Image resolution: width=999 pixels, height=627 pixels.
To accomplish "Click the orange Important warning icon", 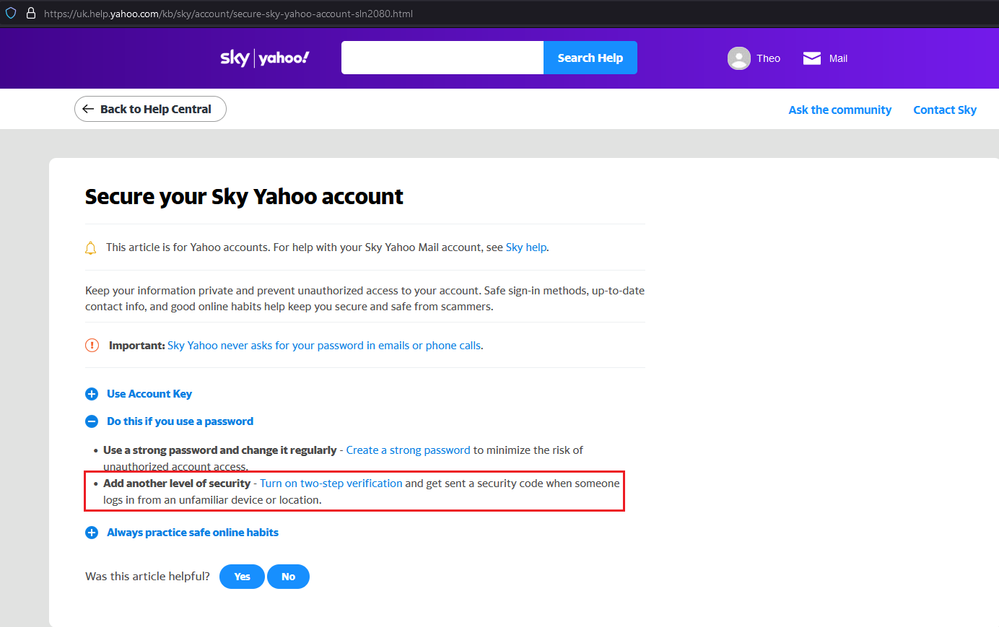I will pos(92,345).
